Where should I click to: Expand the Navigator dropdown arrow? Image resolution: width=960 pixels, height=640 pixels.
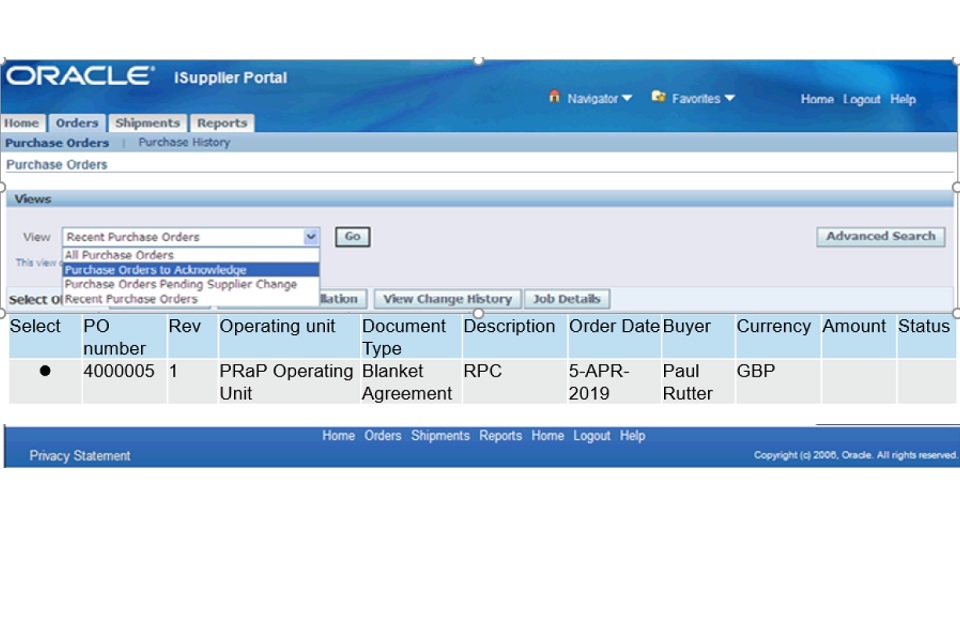(627, 98)
